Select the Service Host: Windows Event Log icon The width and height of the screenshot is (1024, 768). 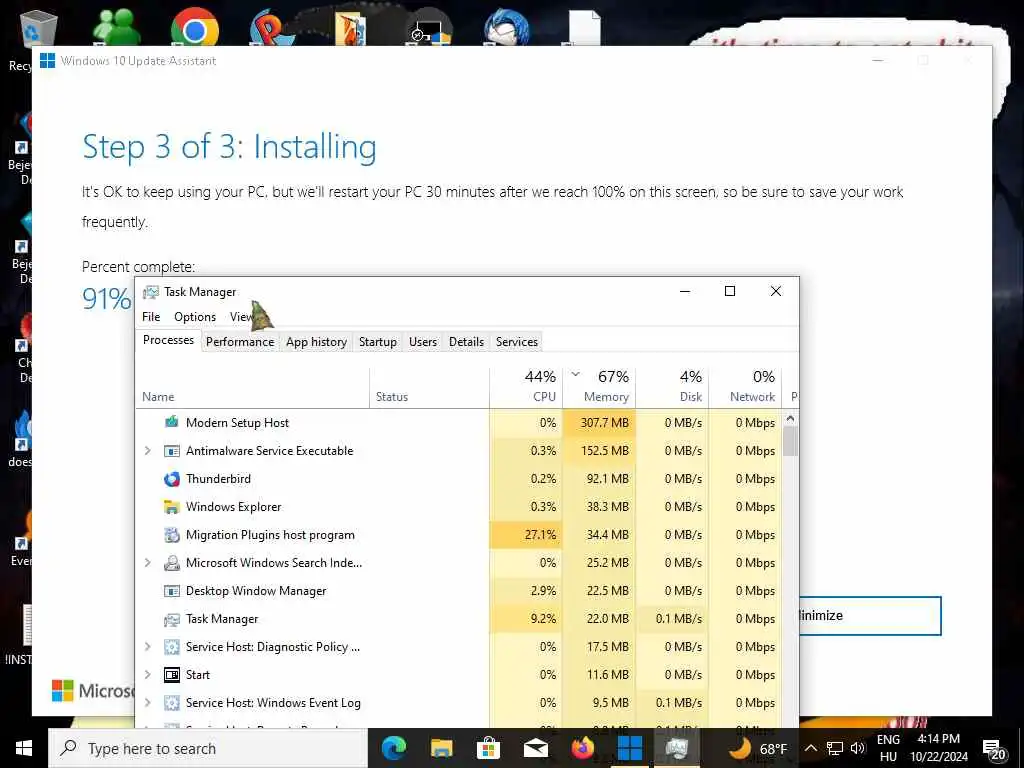(x=172, y=703)
